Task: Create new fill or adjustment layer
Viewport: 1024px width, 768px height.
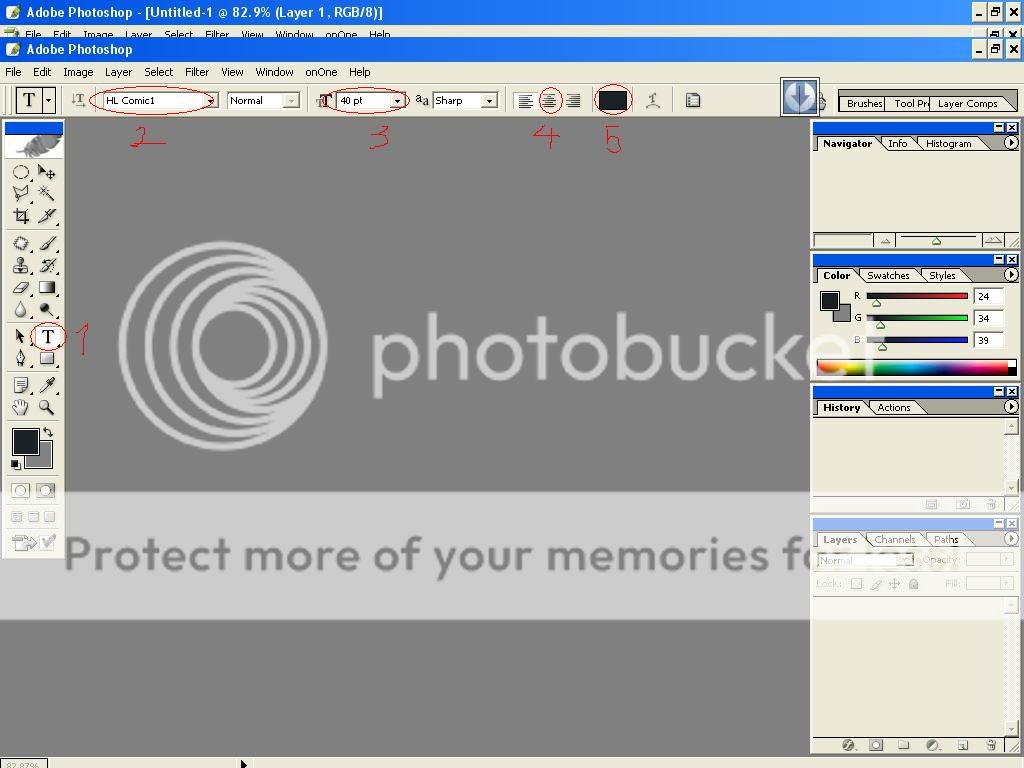Action: pyautogui.click(x=933, y=745)
